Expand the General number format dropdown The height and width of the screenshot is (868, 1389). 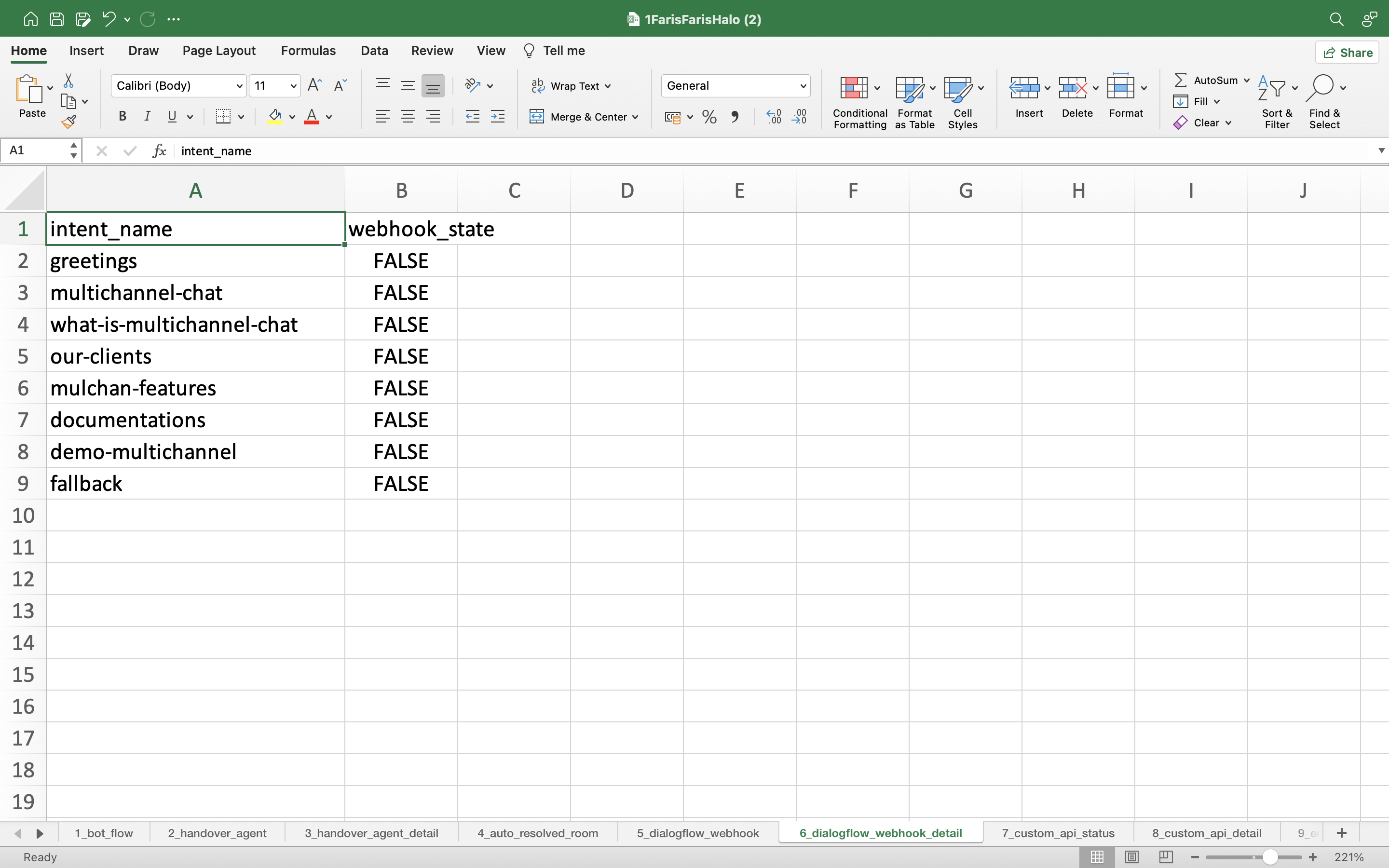tap(803, 86)
